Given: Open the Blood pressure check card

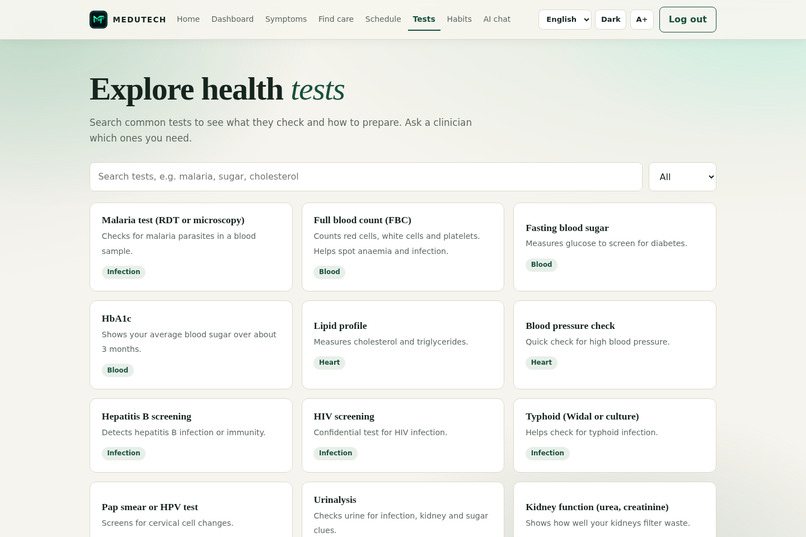Looking at the screenshot, I should 615,345.
